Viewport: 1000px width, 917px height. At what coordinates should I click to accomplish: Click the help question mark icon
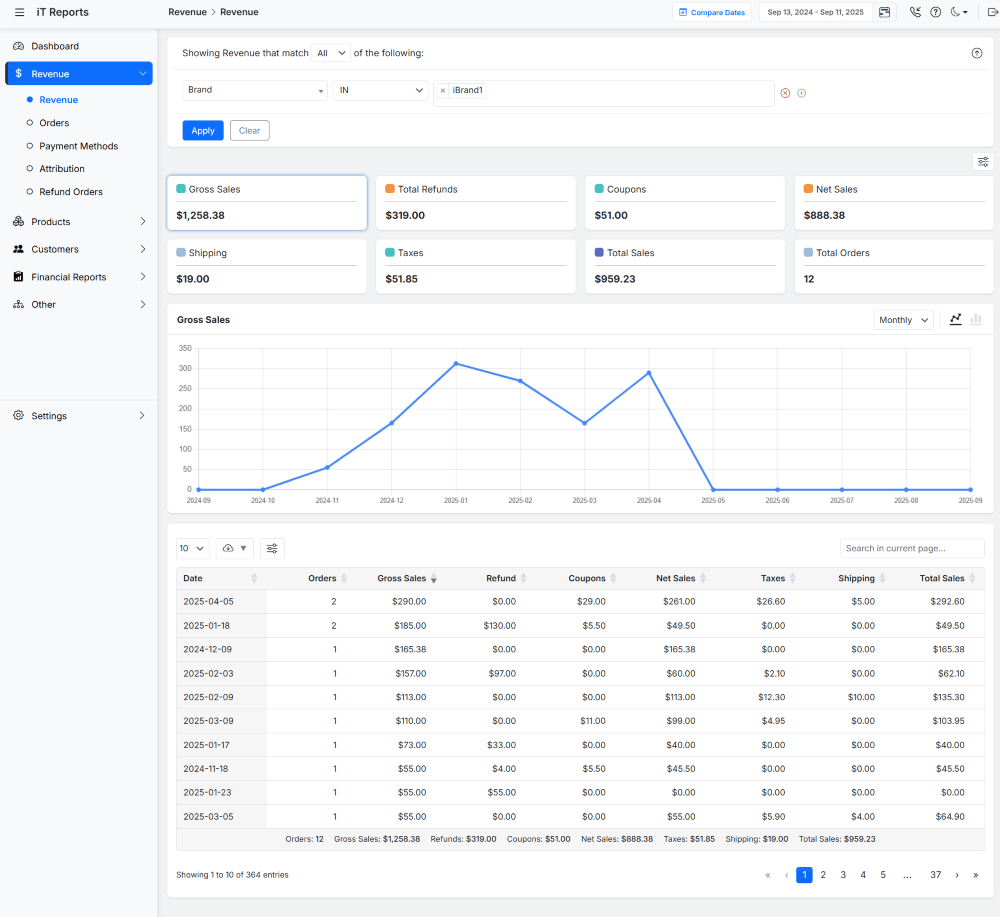(936, 11)
